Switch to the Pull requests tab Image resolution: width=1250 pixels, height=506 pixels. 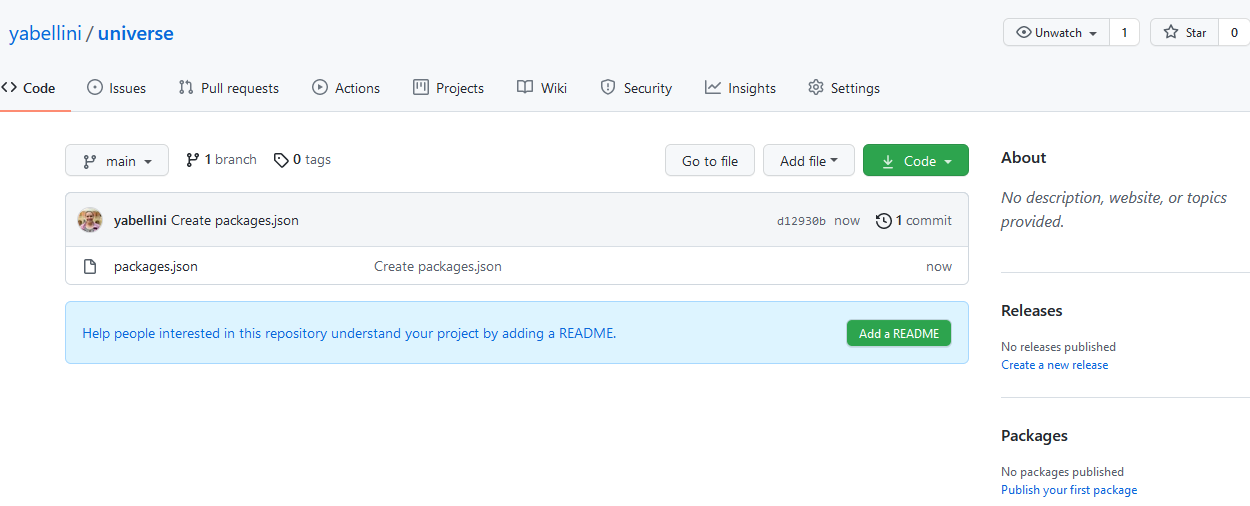point(228,88)
